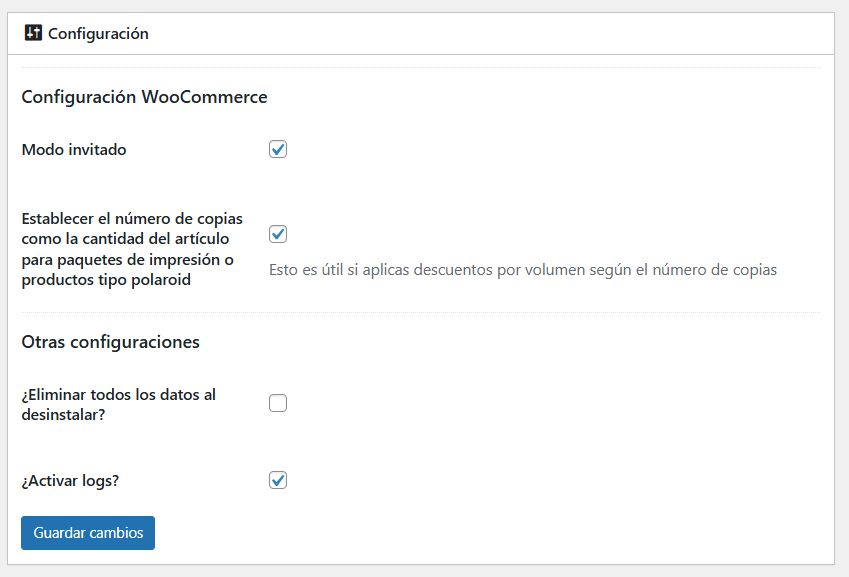Click empty space in Configuración header bar

click(500, 33)
